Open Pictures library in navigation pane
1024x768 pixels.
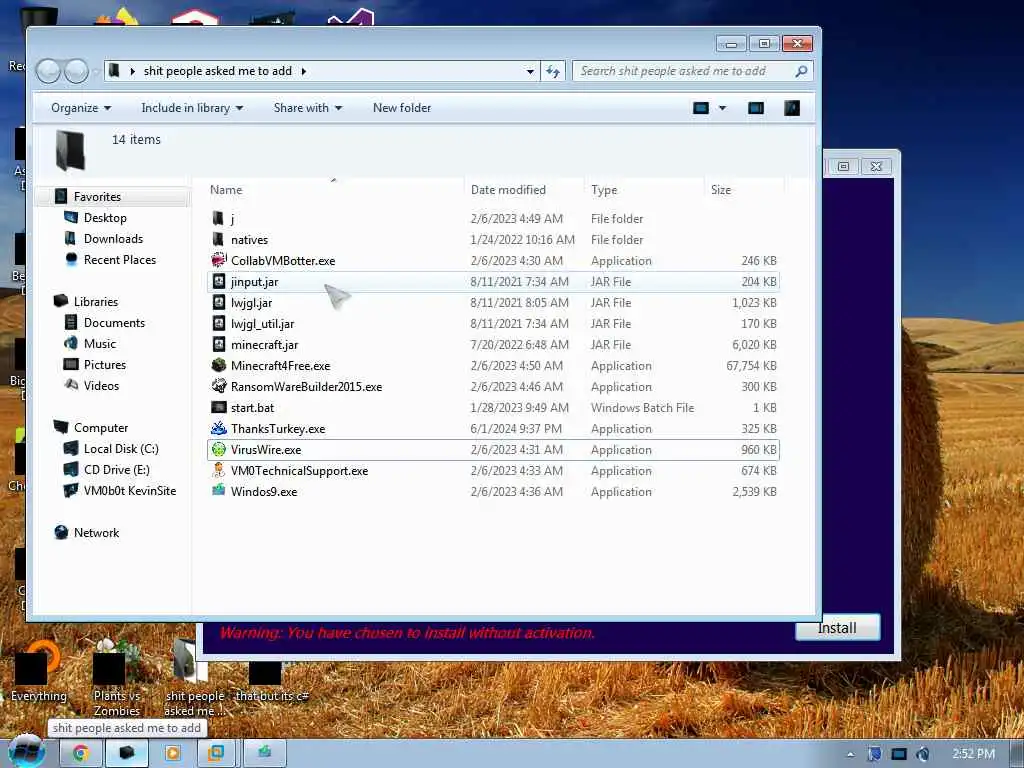pos(104,364)
